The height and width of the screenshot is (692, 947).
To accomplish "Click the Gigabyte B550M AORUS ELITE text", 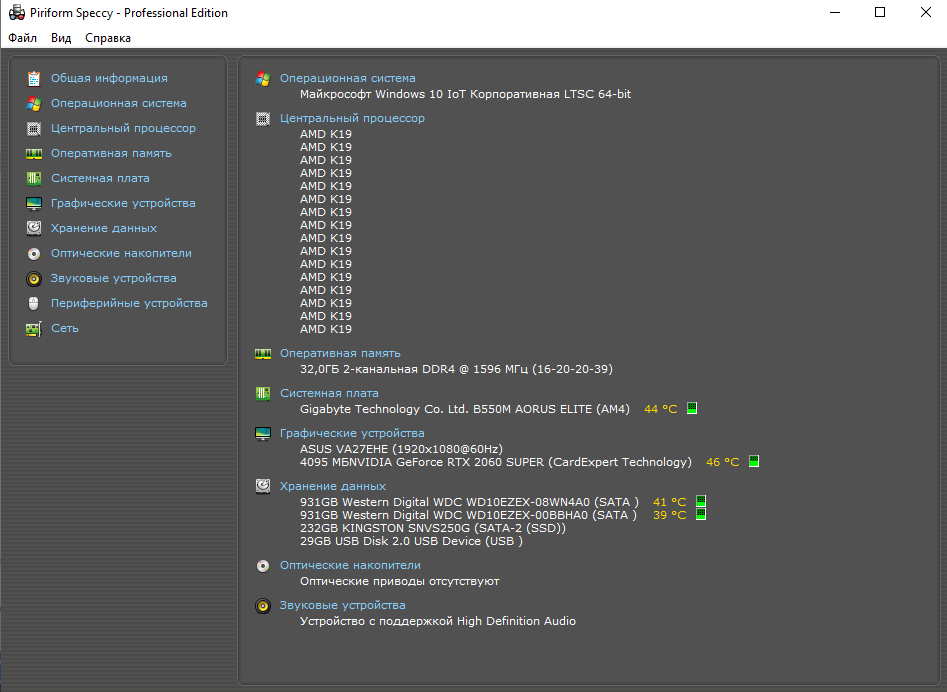I will (x=465, y=409).
